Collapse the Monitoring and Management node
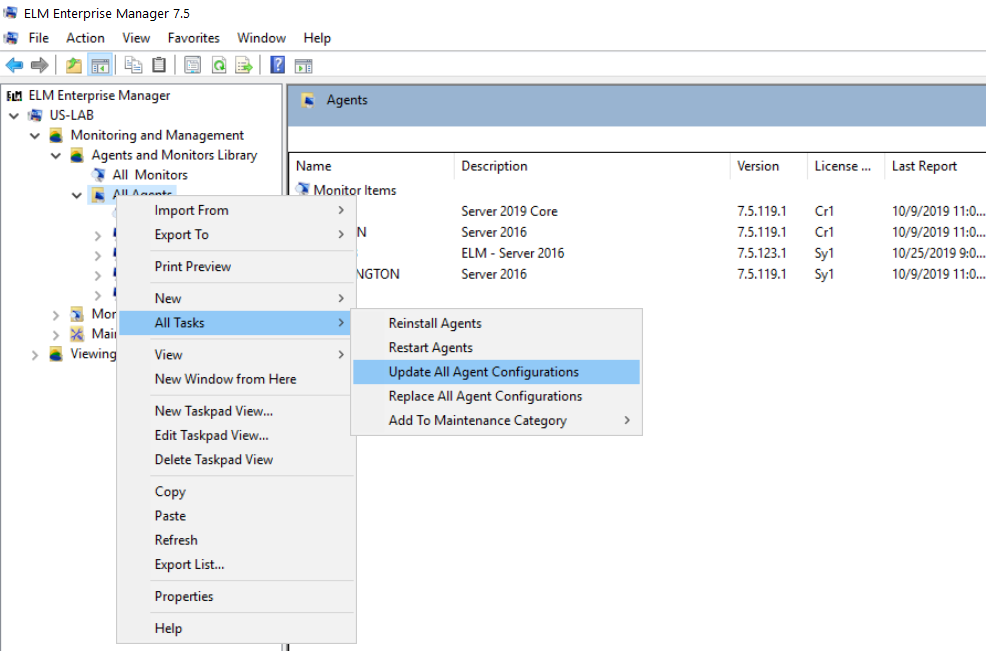The image size is (986, 651). [x=35, y=135]
